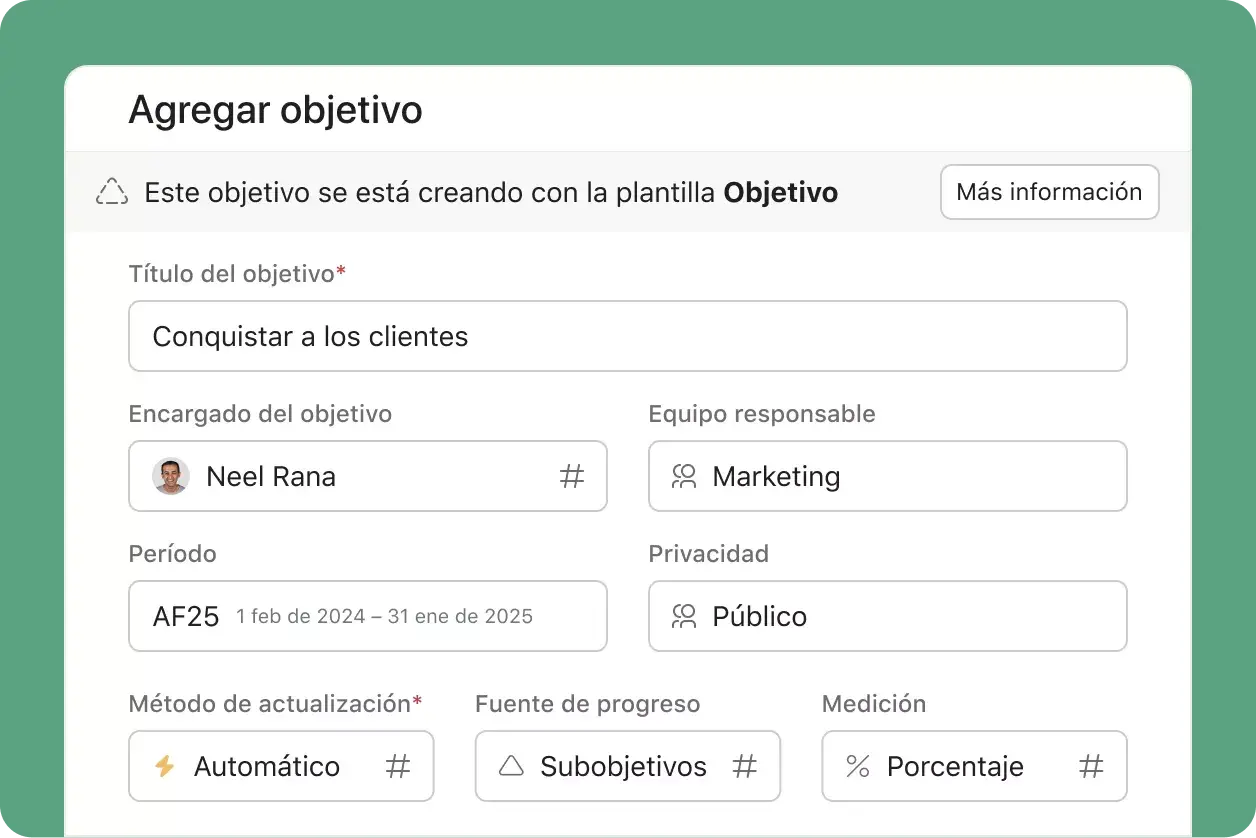Click the bold Objetivo template name
The height and width of the screenshot is (838, 1256).
[x=781, y=193]
